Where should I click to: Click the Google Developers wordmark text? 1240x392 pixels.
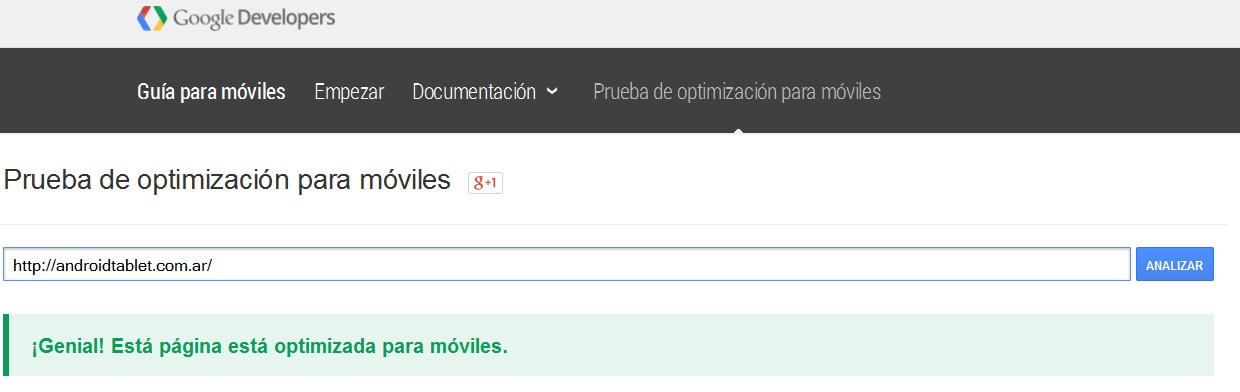coord(255,18)
